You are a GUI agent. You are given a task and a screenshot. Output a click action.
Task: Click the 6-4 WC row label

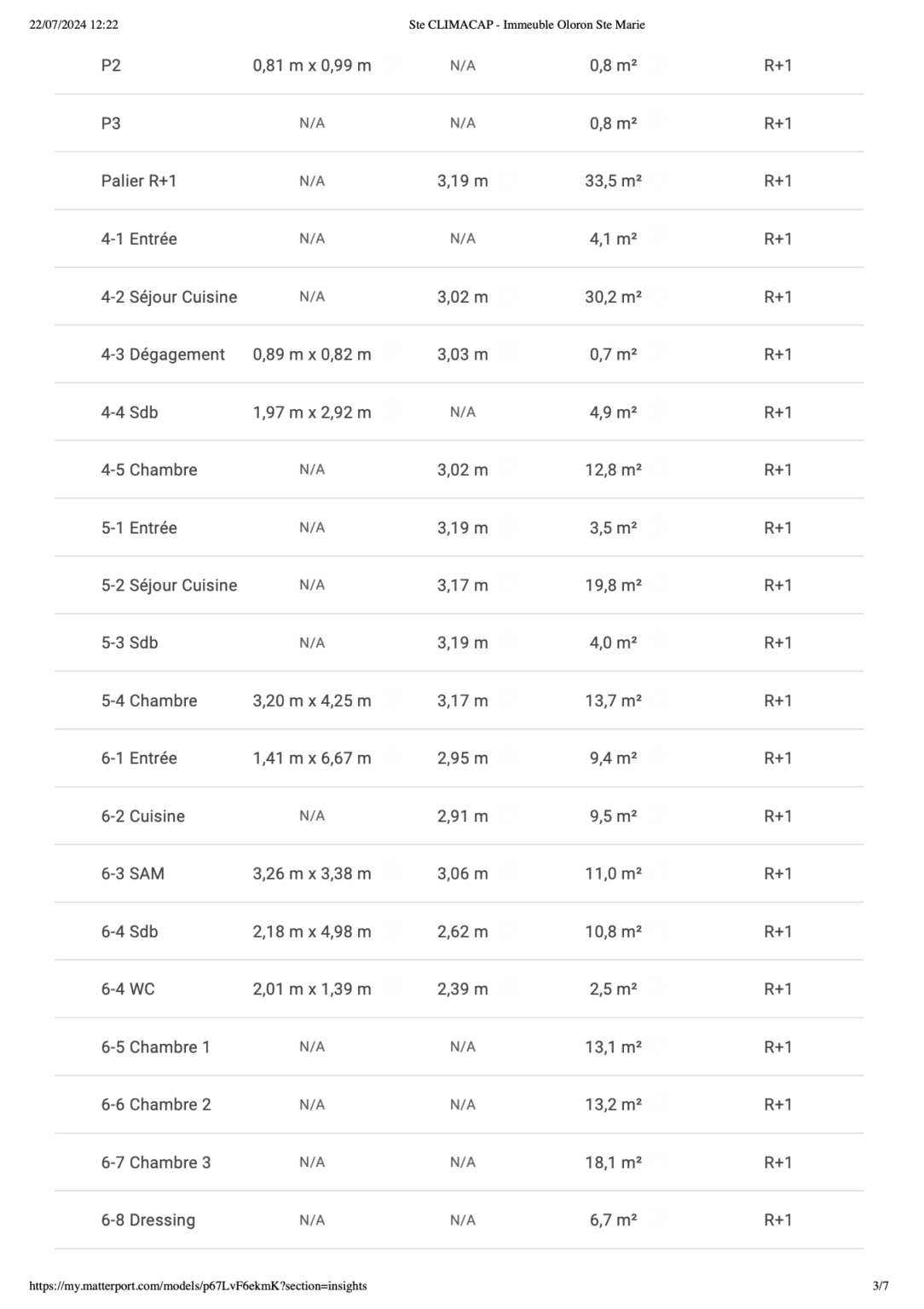coord(128,989)
